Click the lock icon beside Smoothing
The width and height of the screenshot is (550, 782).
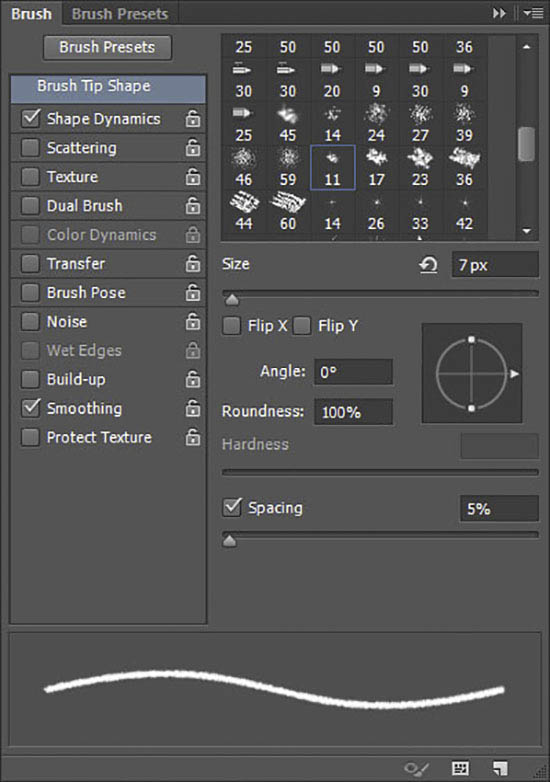click(x=193, y=408)
